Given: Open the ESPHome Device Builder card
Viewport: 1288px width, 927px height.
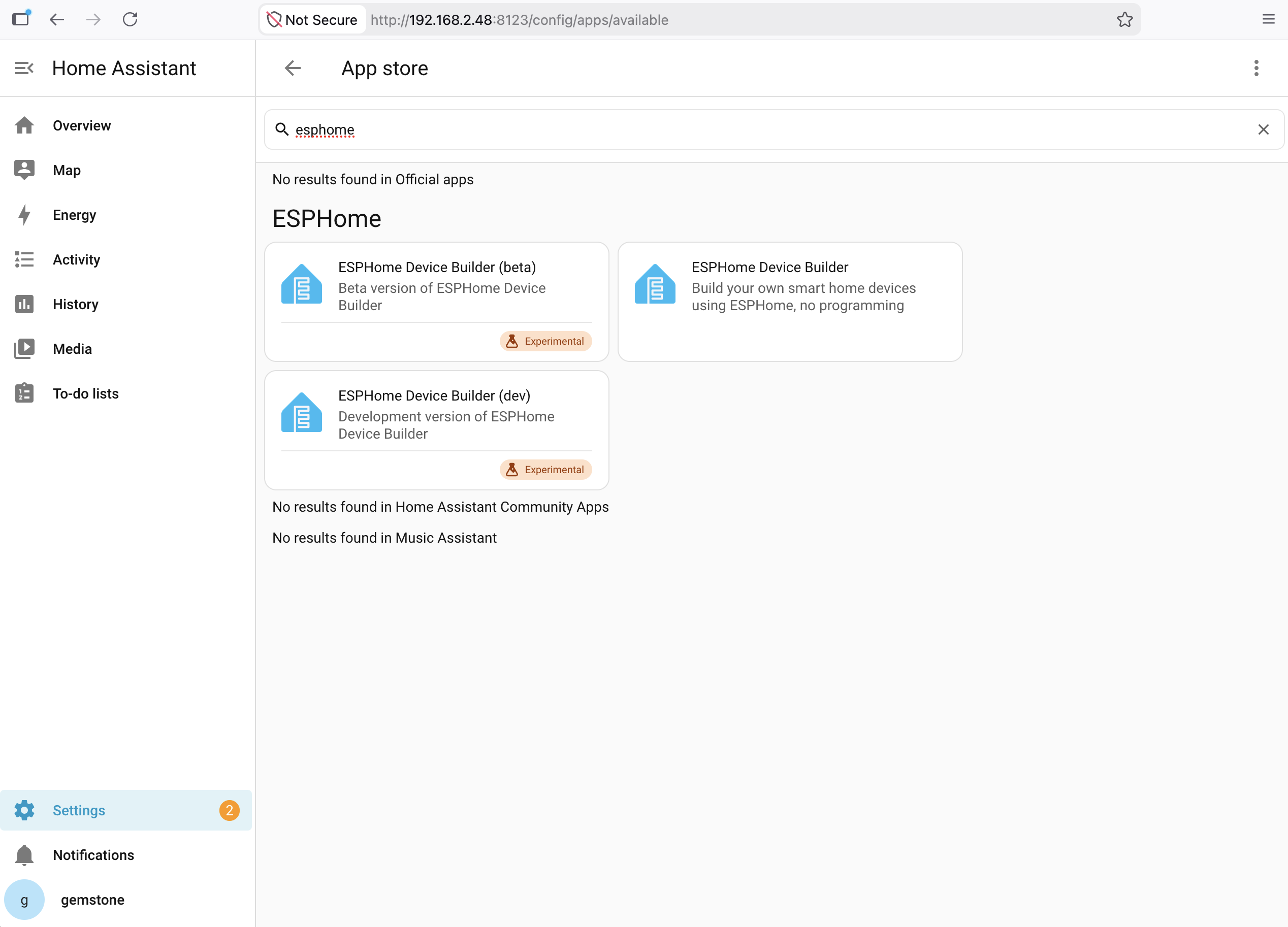Looking at the screenshot, I should point(790,302).
